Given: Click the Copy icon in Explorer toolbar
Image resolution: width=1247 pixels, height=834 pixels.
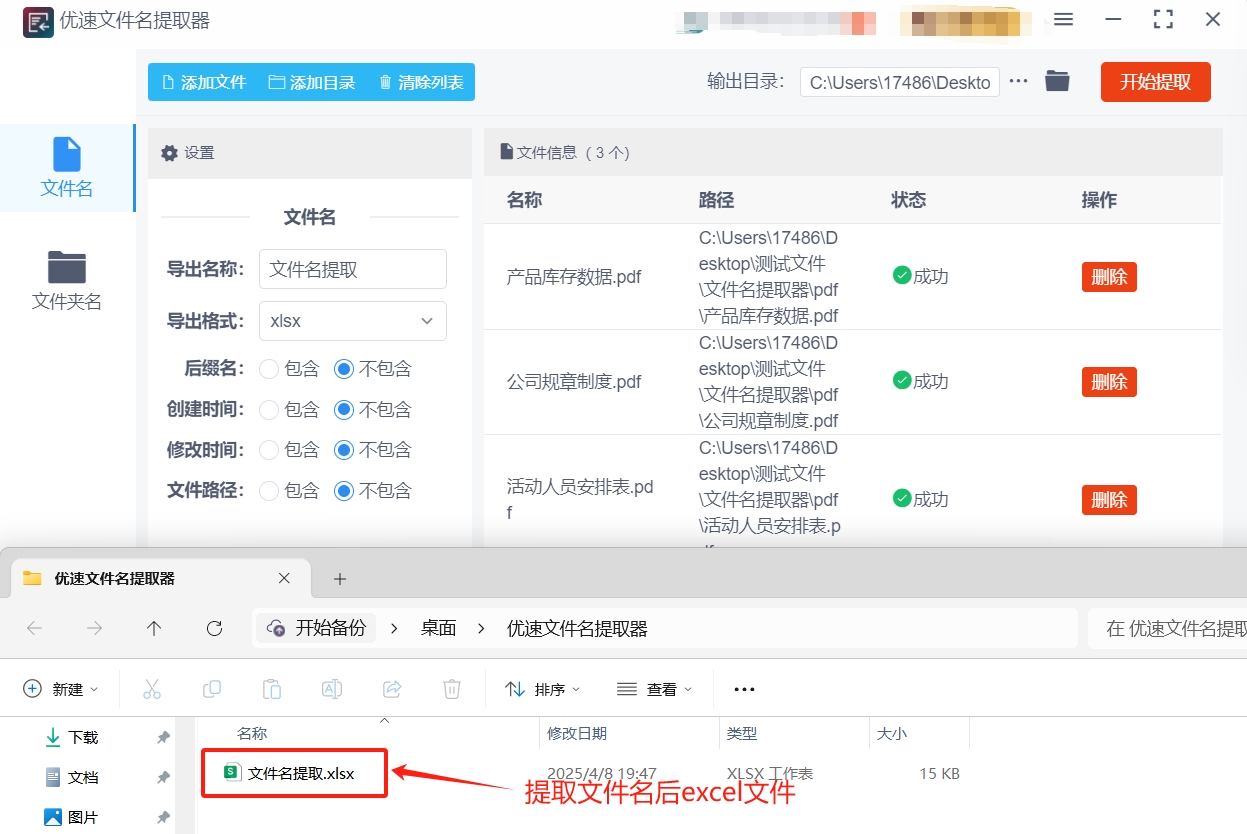Looking at the screenshot, I should tap(212, 689).
